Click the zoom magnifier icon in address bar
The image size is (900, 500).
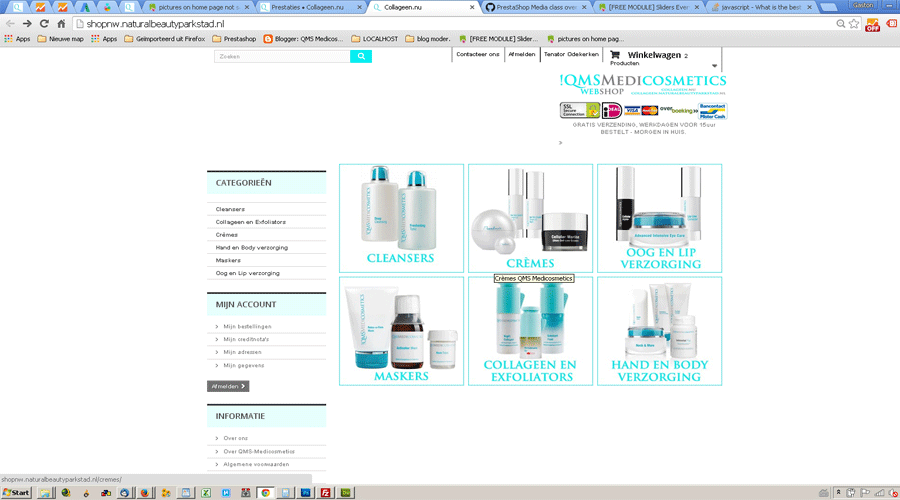840,24
